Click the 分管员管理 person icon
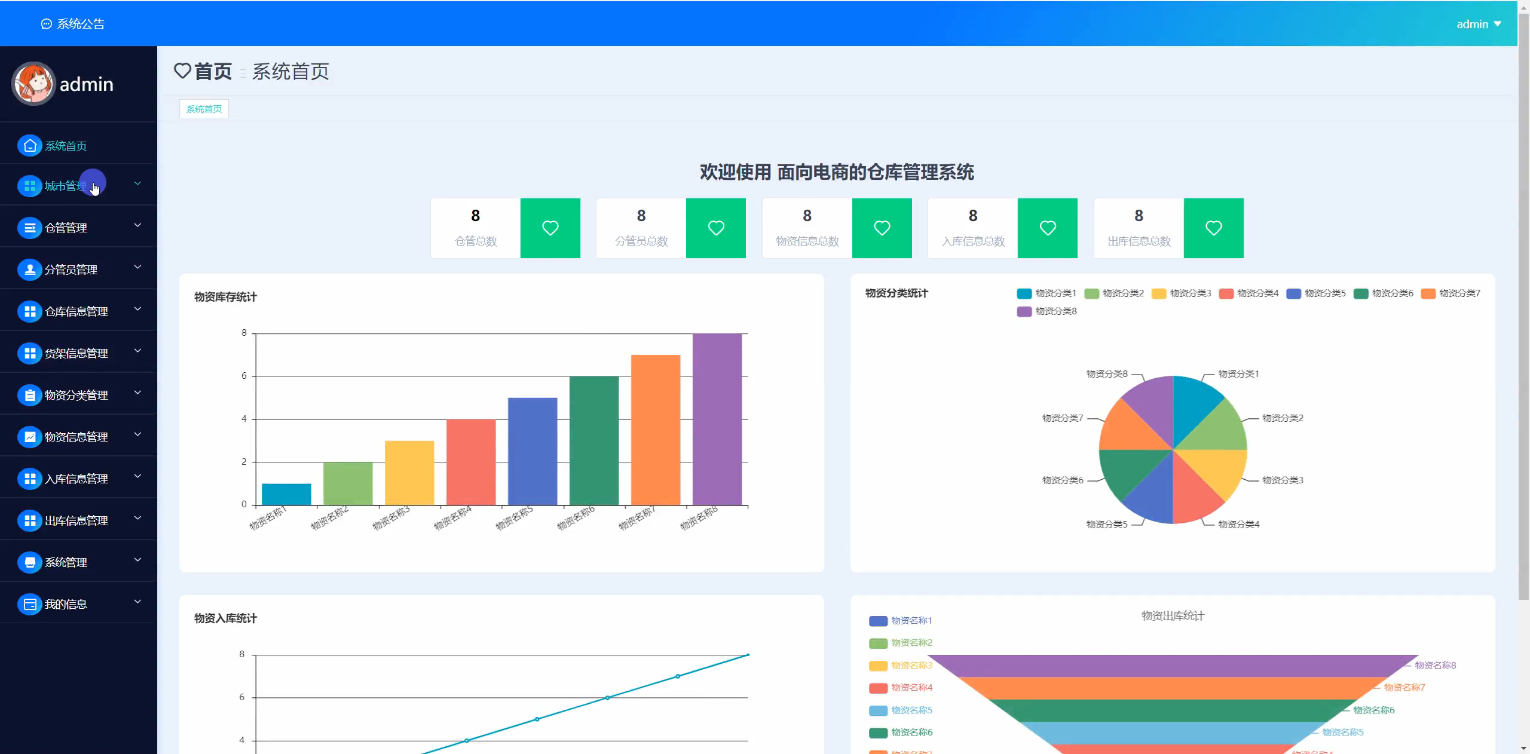The image size is (1530, 754). tap(30, 270)
